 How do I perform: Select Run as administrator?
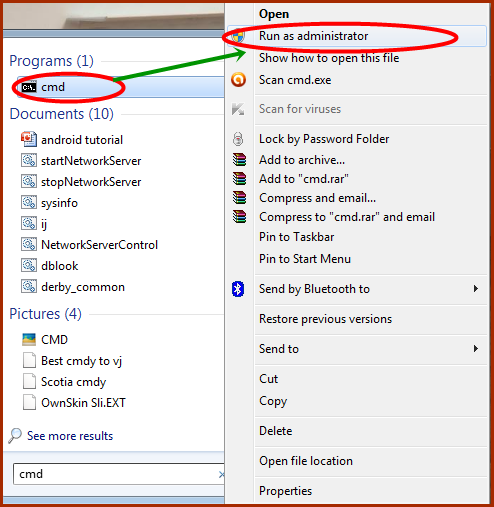[356, 36]
